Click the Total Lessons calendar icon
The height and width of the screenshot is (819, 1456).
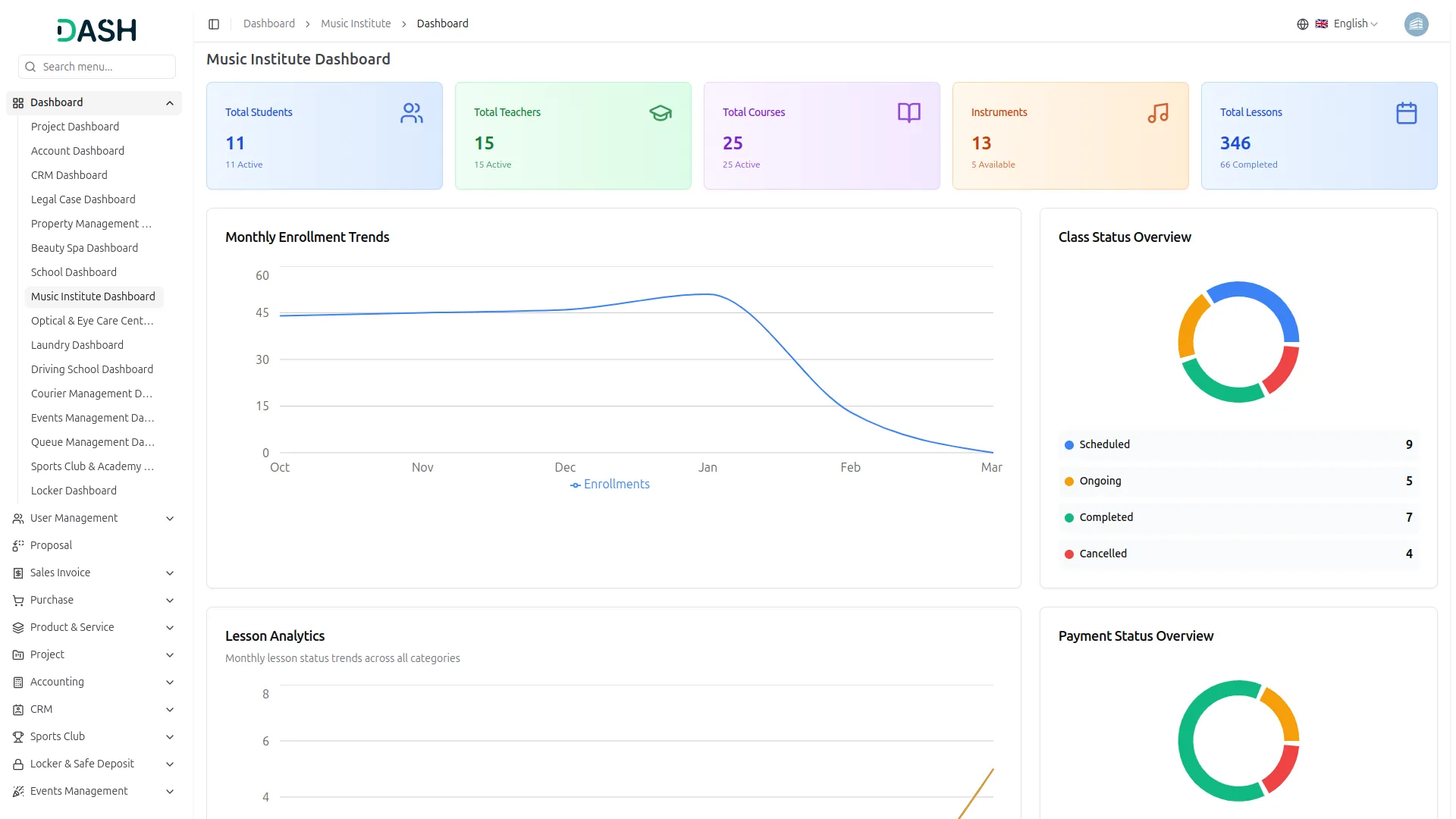click(1406, 113)
